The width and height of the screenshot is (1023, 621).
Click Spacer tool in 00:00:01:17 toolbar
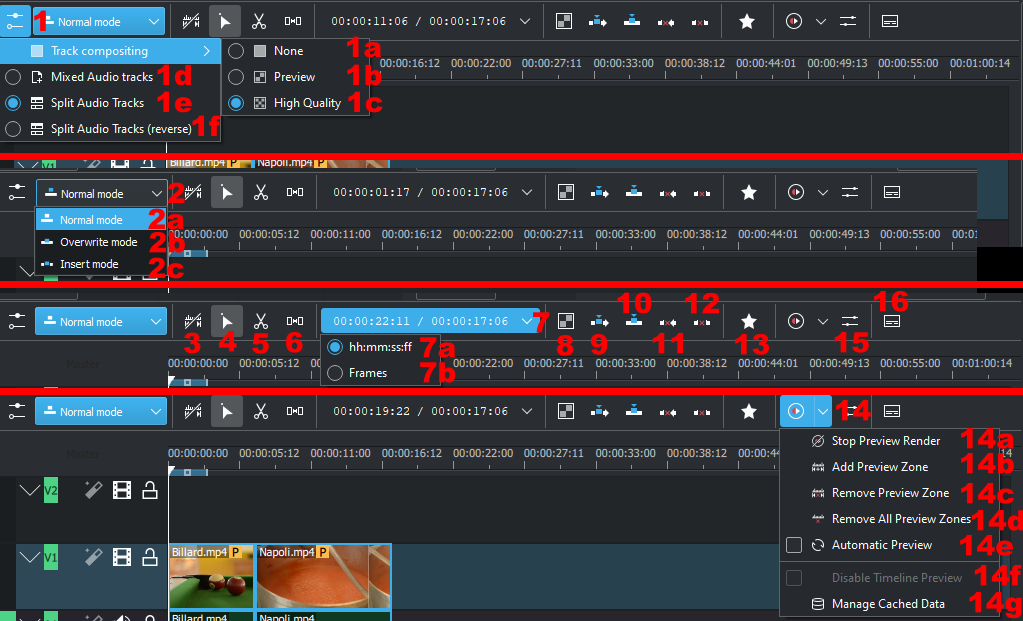click(x=295, y=192)
